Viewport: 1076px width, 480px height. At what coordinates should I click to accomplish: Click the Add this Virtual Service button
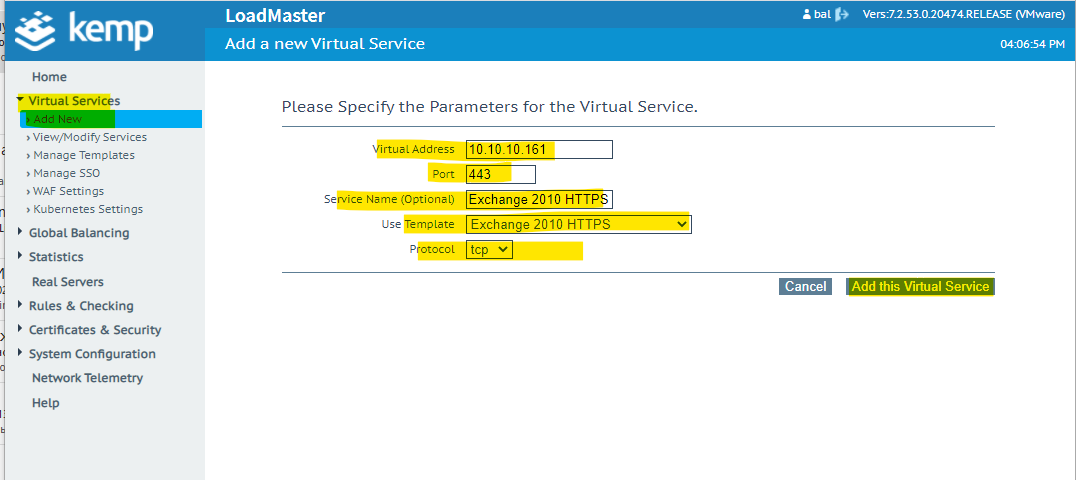[920, 287]
